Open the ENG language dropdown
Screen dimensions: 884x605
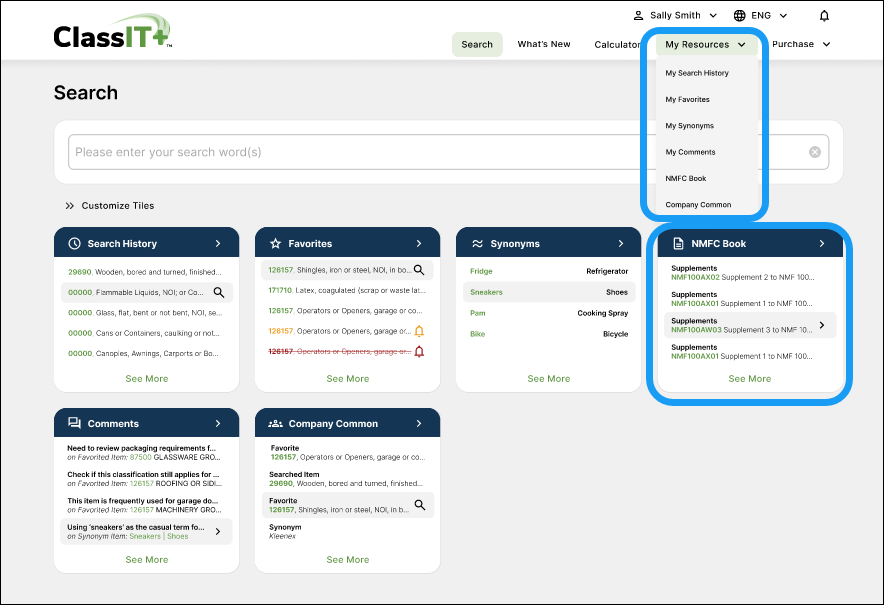[x=783, y=16]
